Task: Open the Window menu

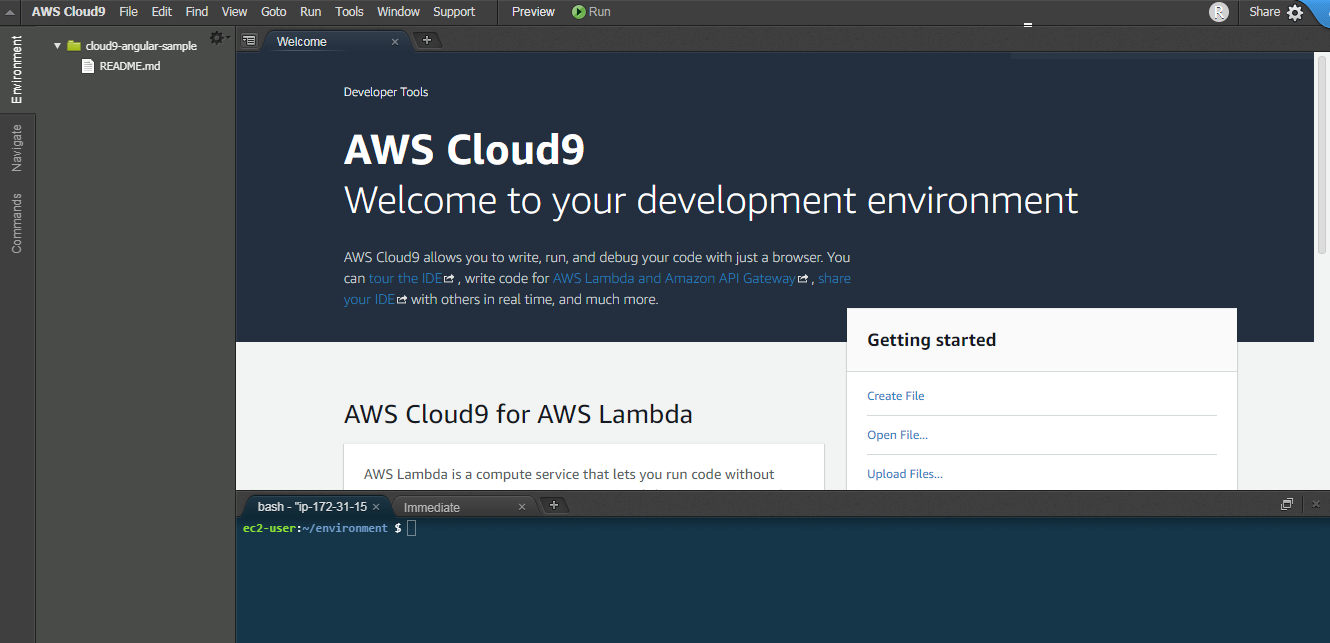Action: tap(398, 12)
